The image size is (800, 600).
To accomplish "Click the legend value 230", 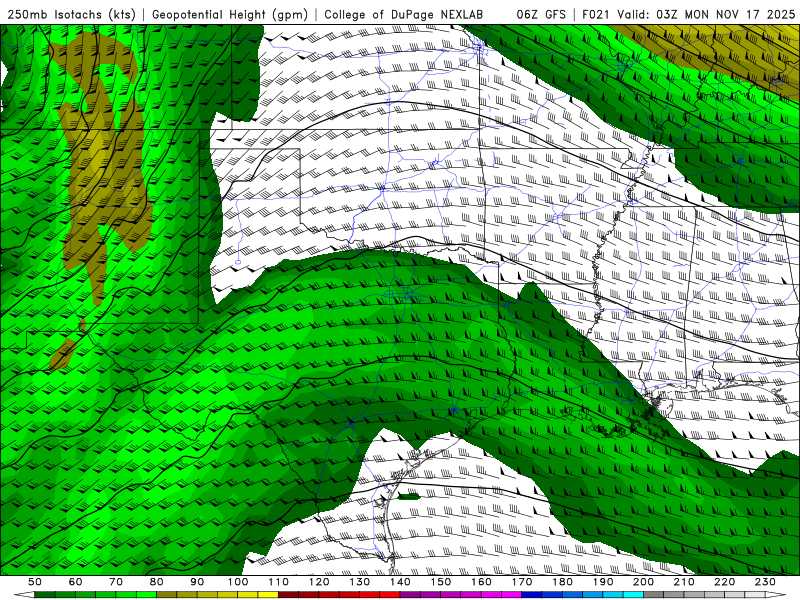I will [765, 582].
